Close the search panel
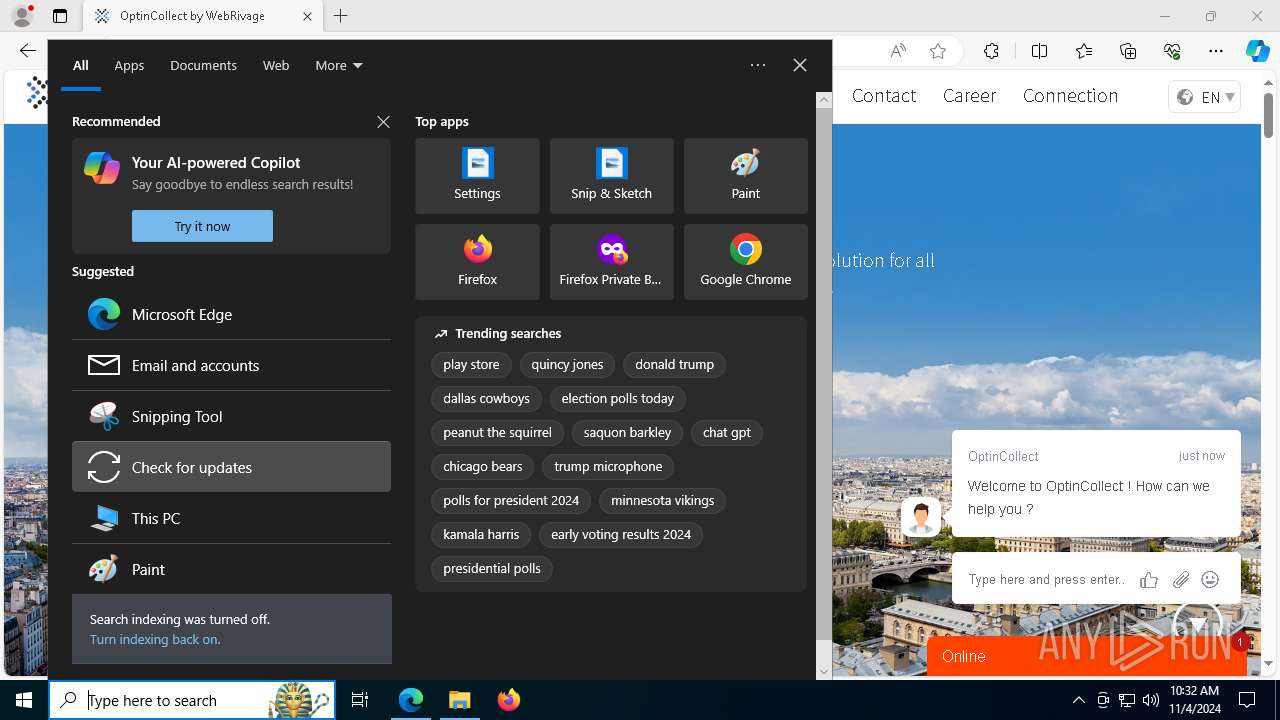This screenshot has height=720, width=1280. 800,65
